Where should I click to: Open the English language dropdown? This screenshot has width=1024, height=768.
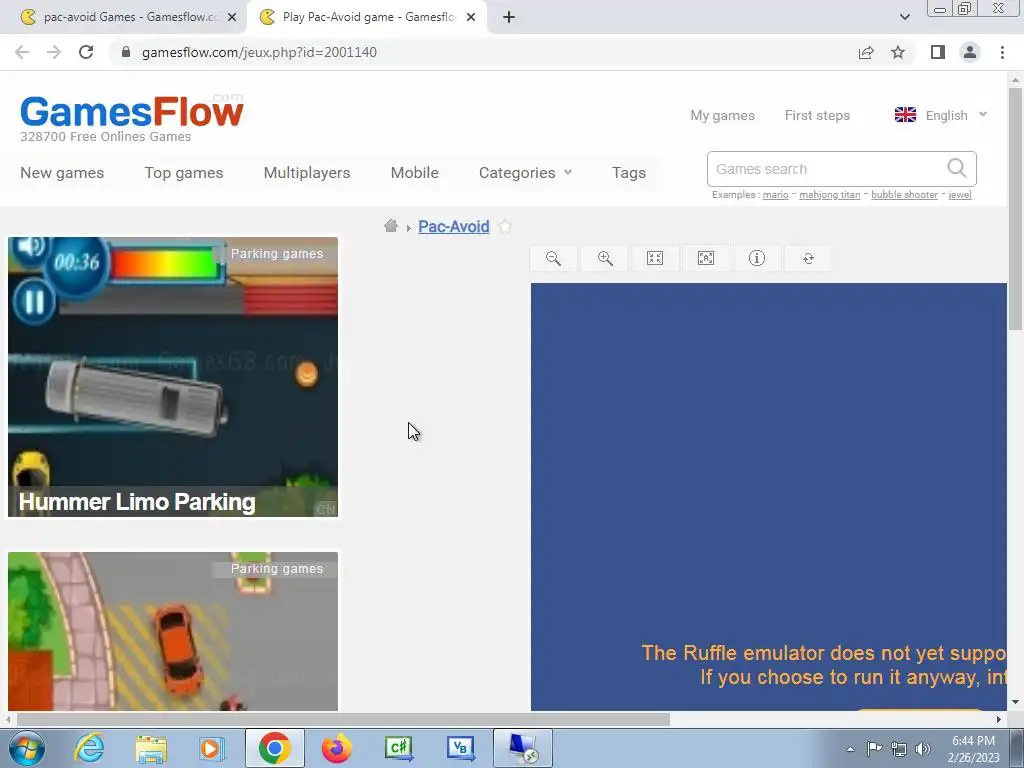pos(940,115)
